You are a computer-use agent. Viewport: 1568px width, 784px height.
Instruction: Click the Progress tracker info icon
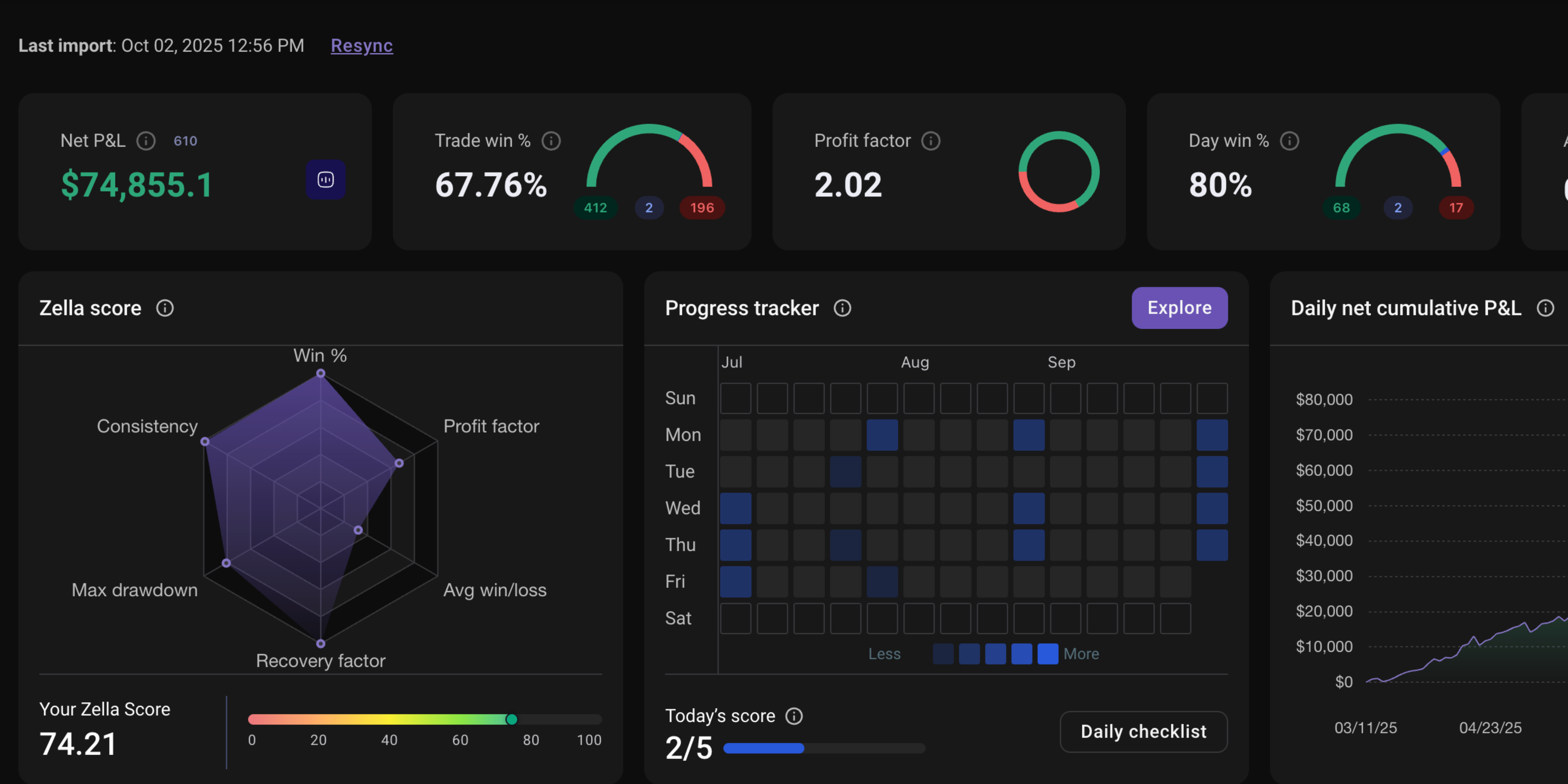coord(843,308)
